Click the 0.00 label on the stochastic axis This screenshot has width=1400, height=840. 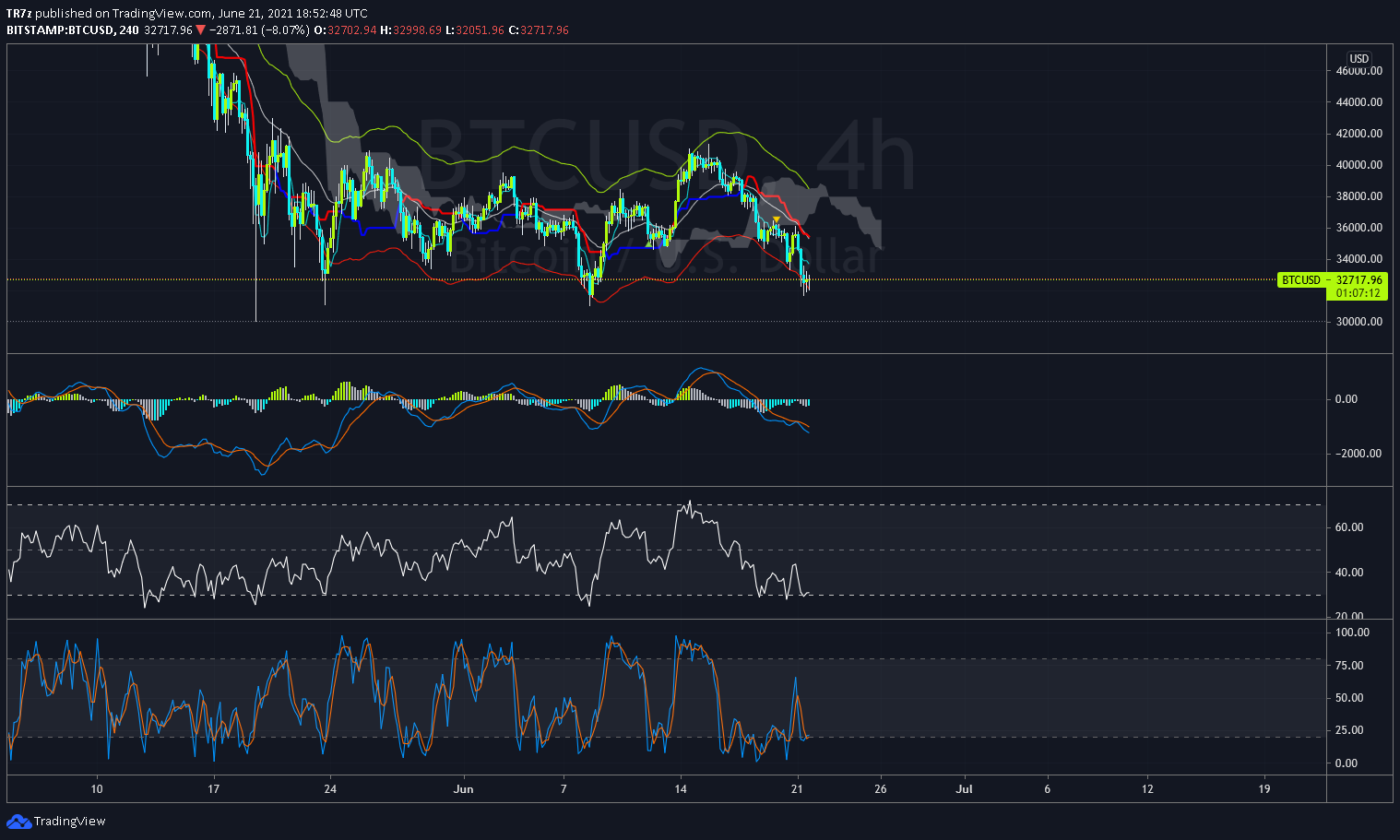pos(1347,763)
